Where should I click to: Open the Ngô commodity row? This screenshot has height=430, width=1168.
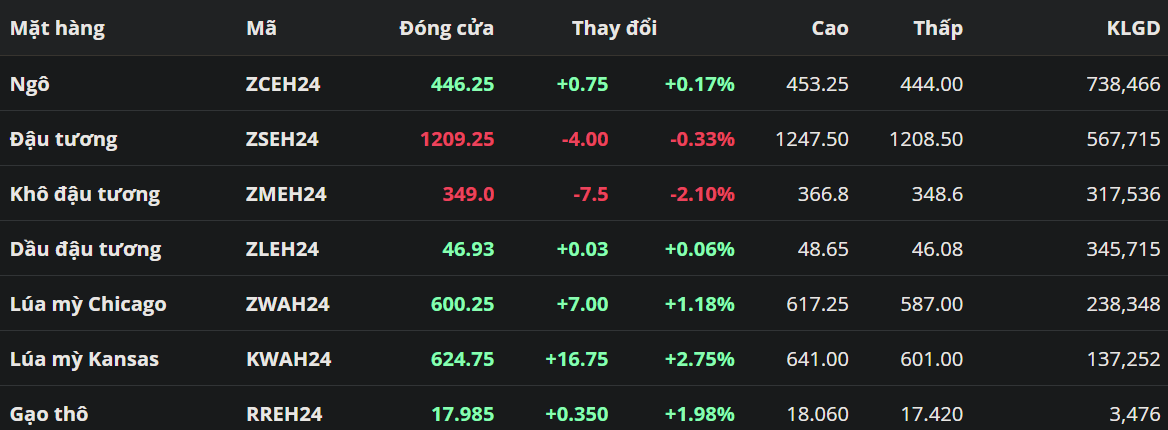coord(30,84)
